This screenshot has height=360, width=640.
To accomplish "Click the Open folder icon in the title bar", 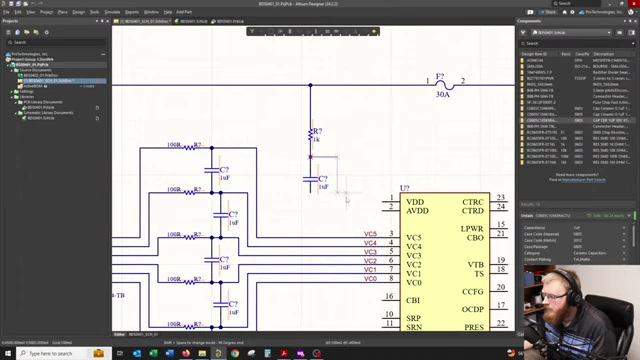I will tap(25, 4).
